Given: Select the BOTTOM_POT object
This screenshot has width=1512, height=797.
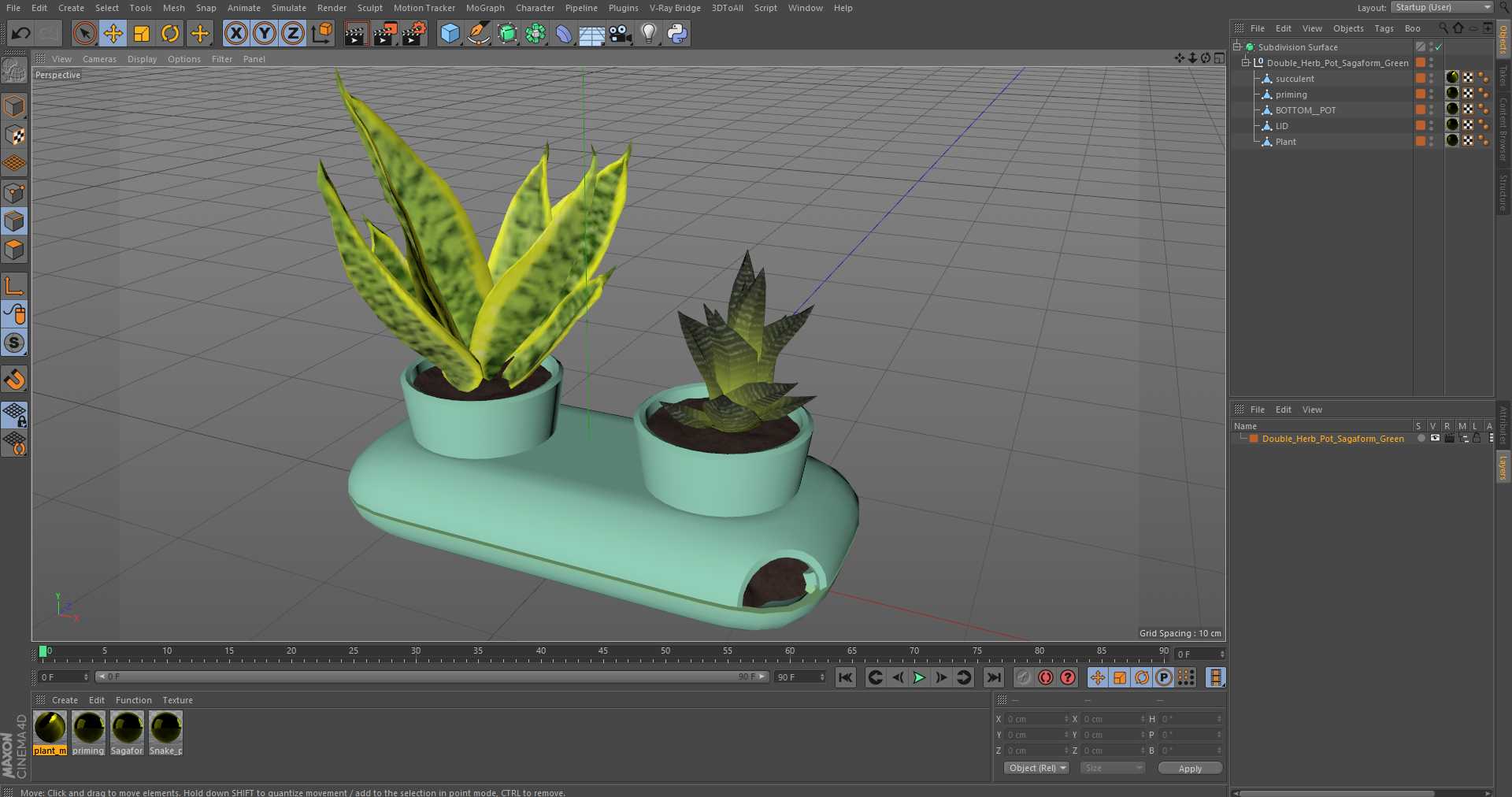Looking at the screenshot, I should coord(1306,110).
